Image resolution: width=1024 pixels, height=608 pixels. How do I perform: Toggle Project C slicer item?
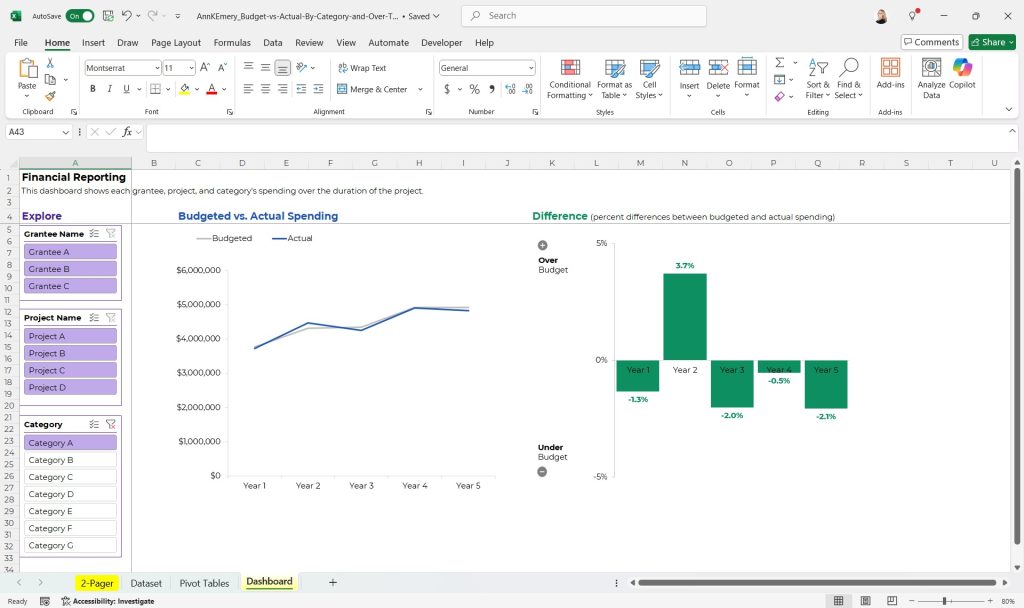click(x=71, y=370)
